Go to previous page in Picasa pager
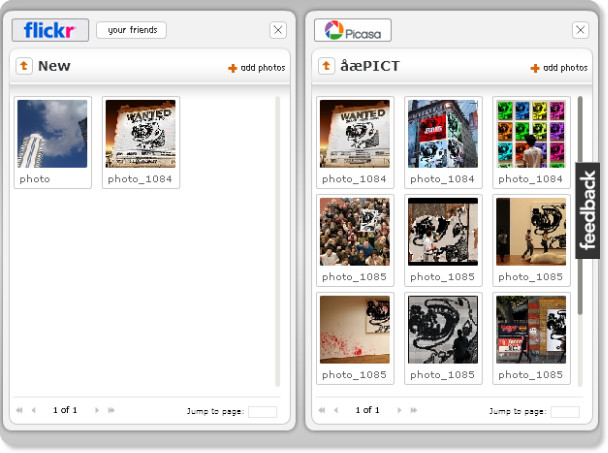 point(336,410)
